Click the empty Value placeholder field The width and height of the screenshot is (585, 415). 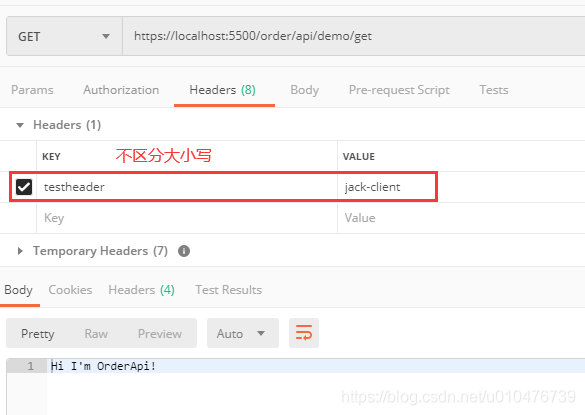click(461, 218)
